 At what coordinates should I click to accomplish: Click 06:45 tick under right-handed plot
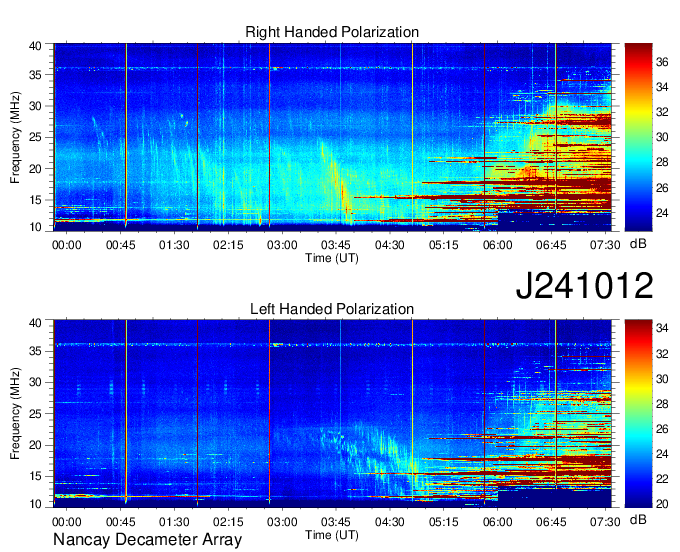551,245
